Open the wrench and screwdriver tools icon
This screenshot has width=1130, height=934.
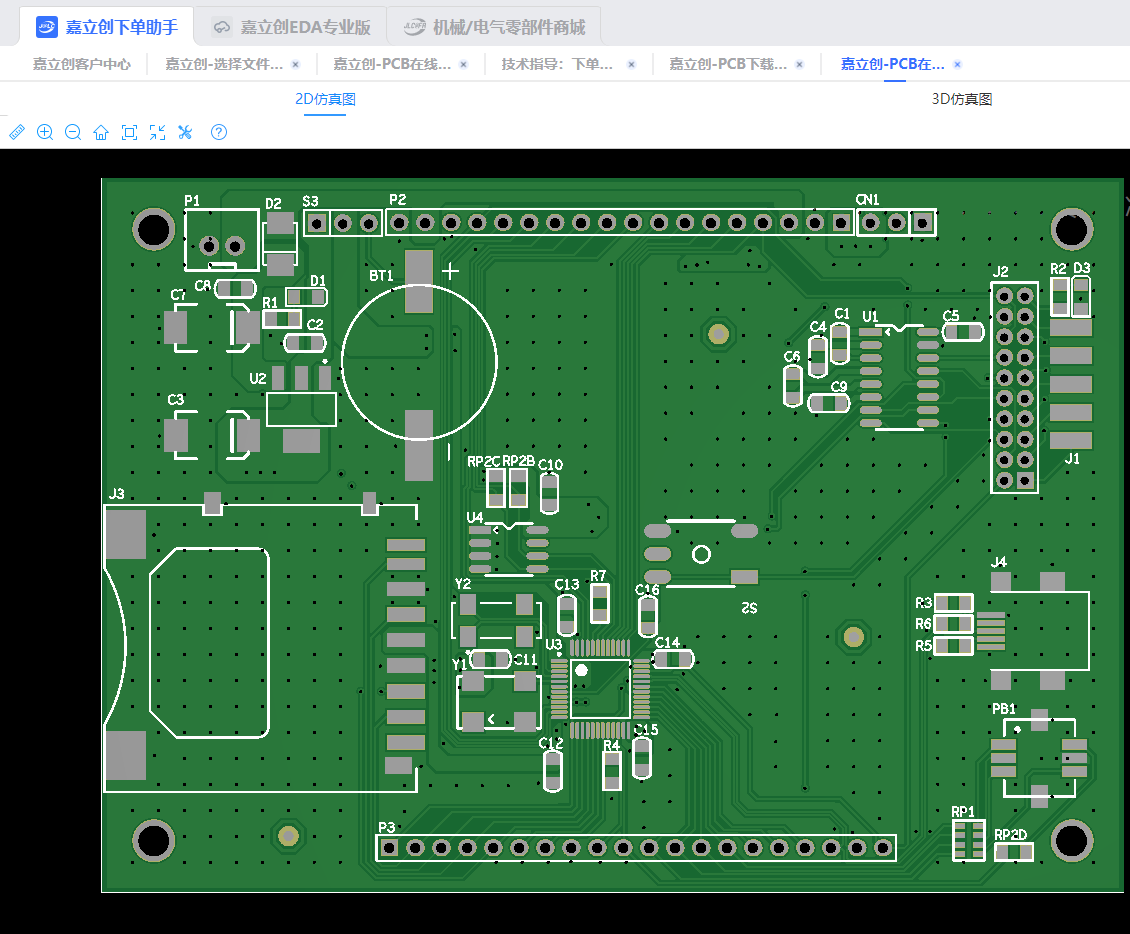click(x=184, y=132)
